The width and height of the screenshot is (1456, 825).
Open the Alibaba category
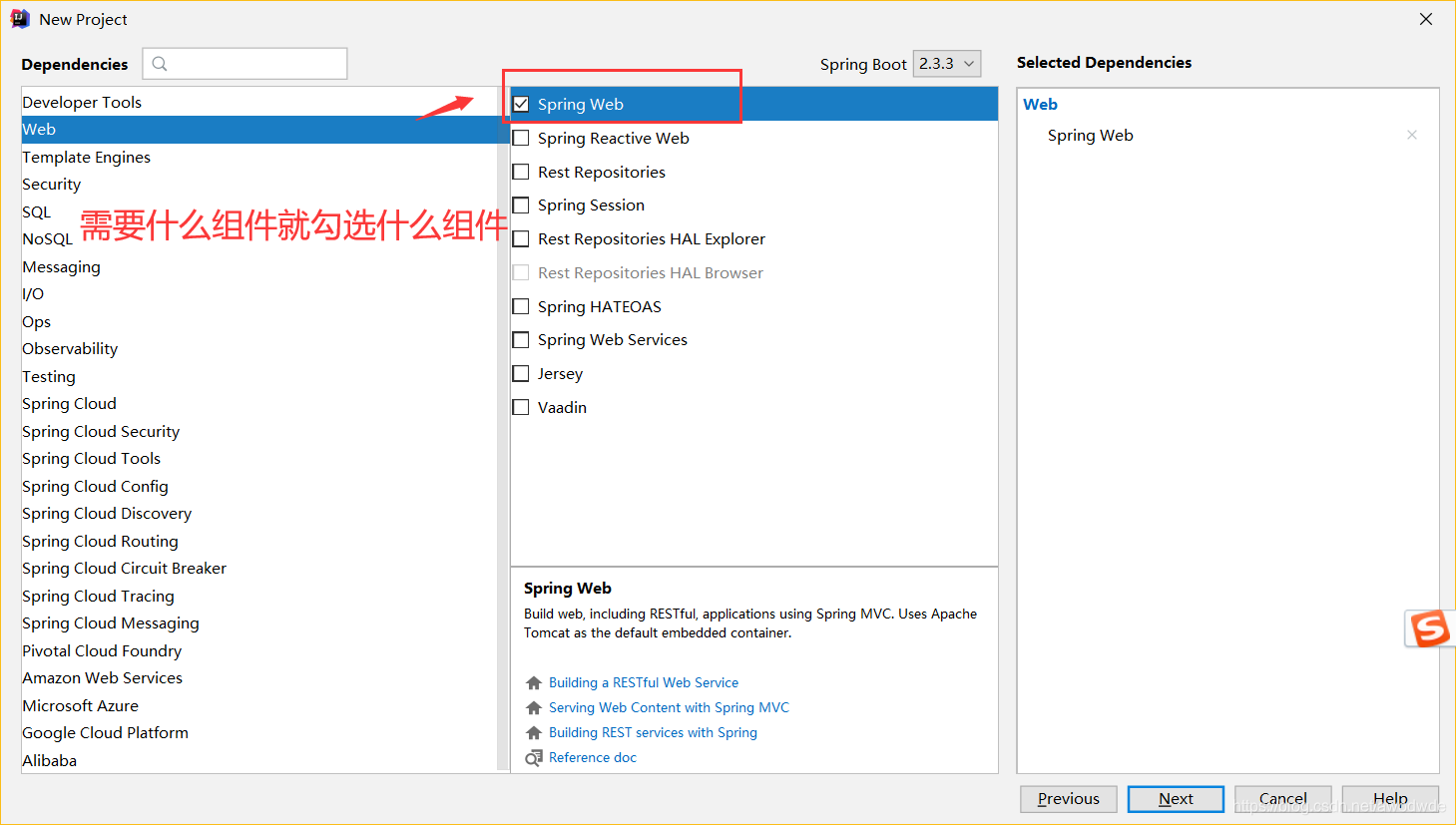point(258,760)
